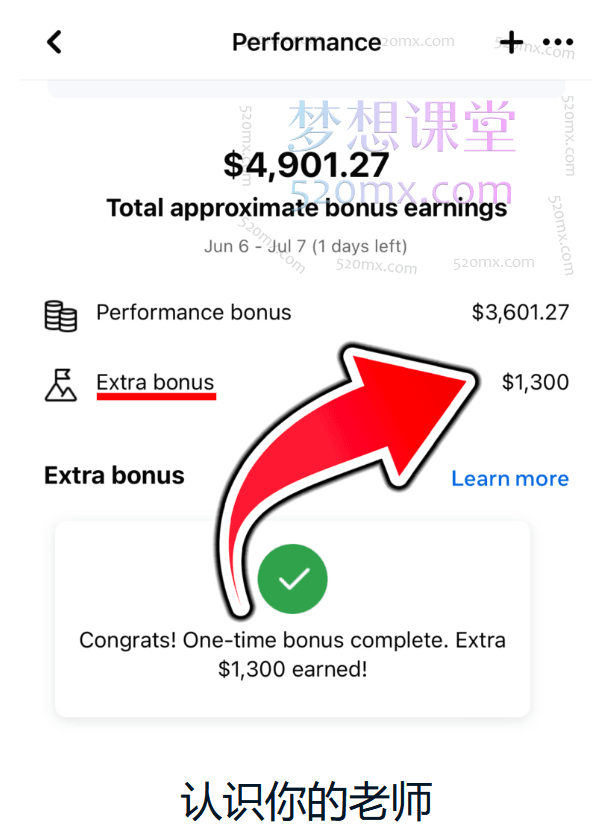Click the Extra bonus section heading
The width and height of the screenshot is (613, 834).
[114, 475]
